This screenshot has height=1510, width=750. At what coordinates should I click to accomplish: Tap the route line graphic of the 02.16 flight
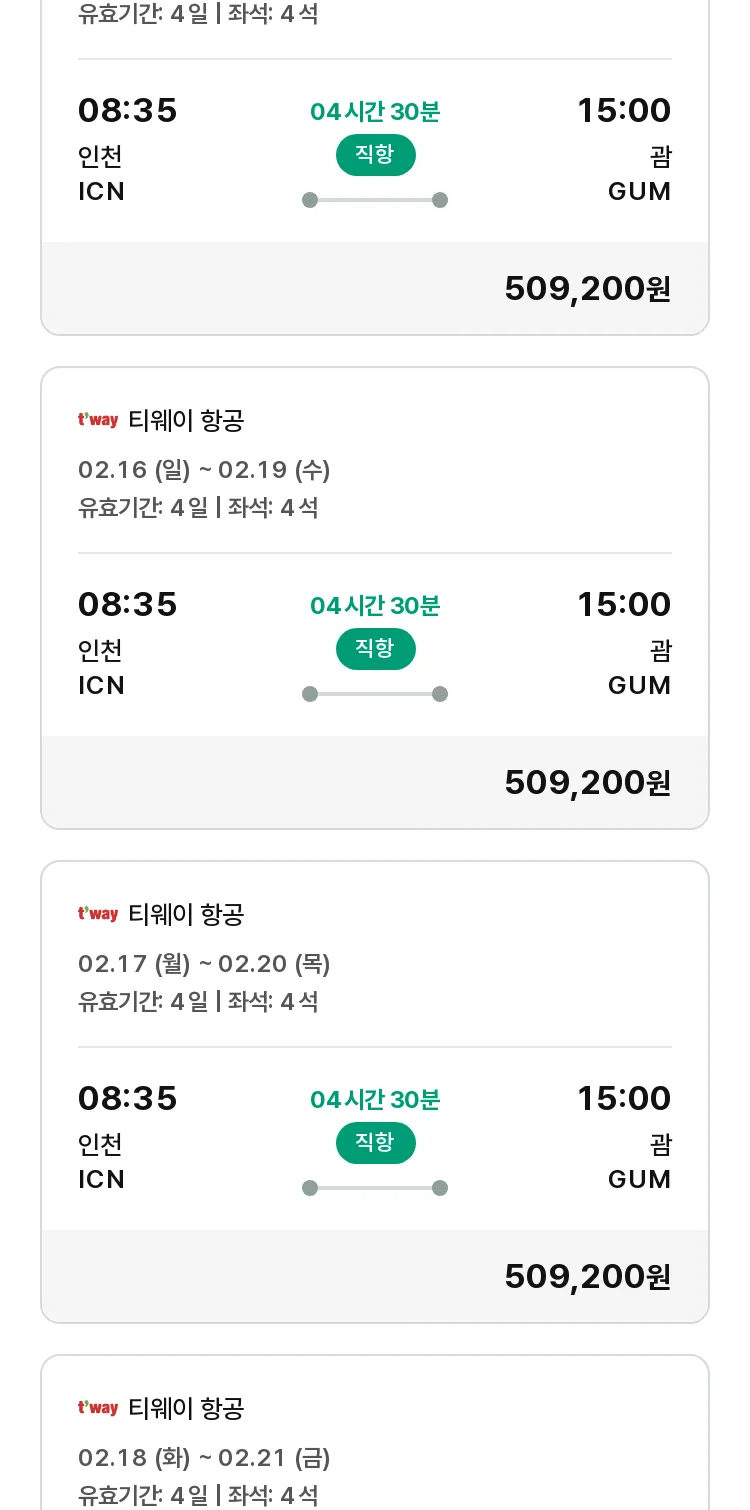coord(375,694)
